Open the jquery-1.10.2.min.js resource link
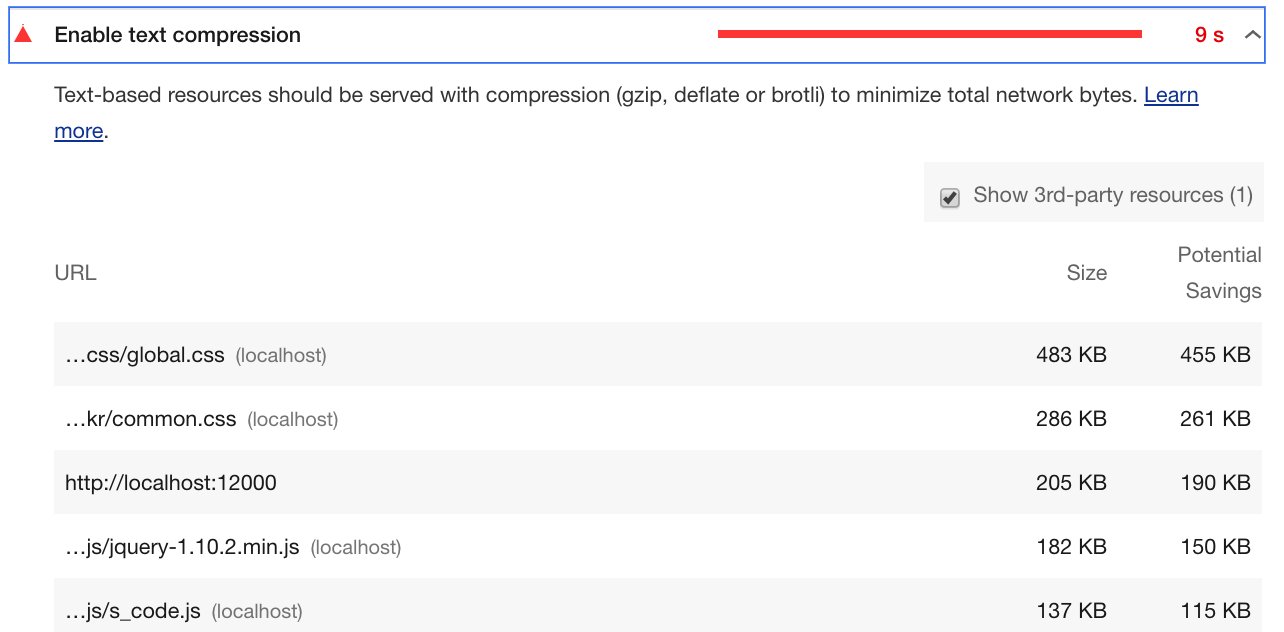Screen dimensions: 1284x632 (182, 547)
